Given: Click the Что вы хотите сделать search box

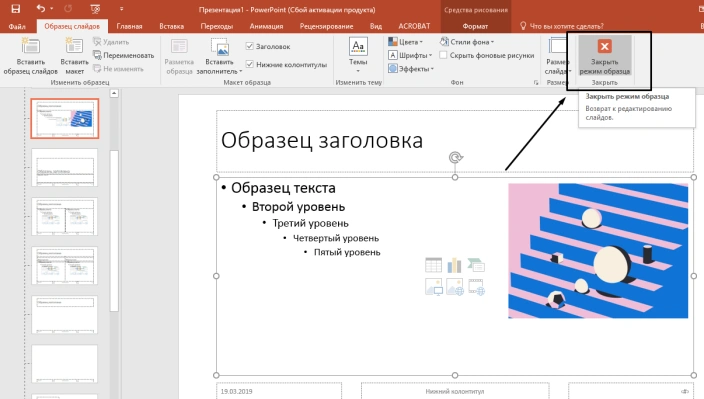Looking at the screenshot, I should (566, 26).
